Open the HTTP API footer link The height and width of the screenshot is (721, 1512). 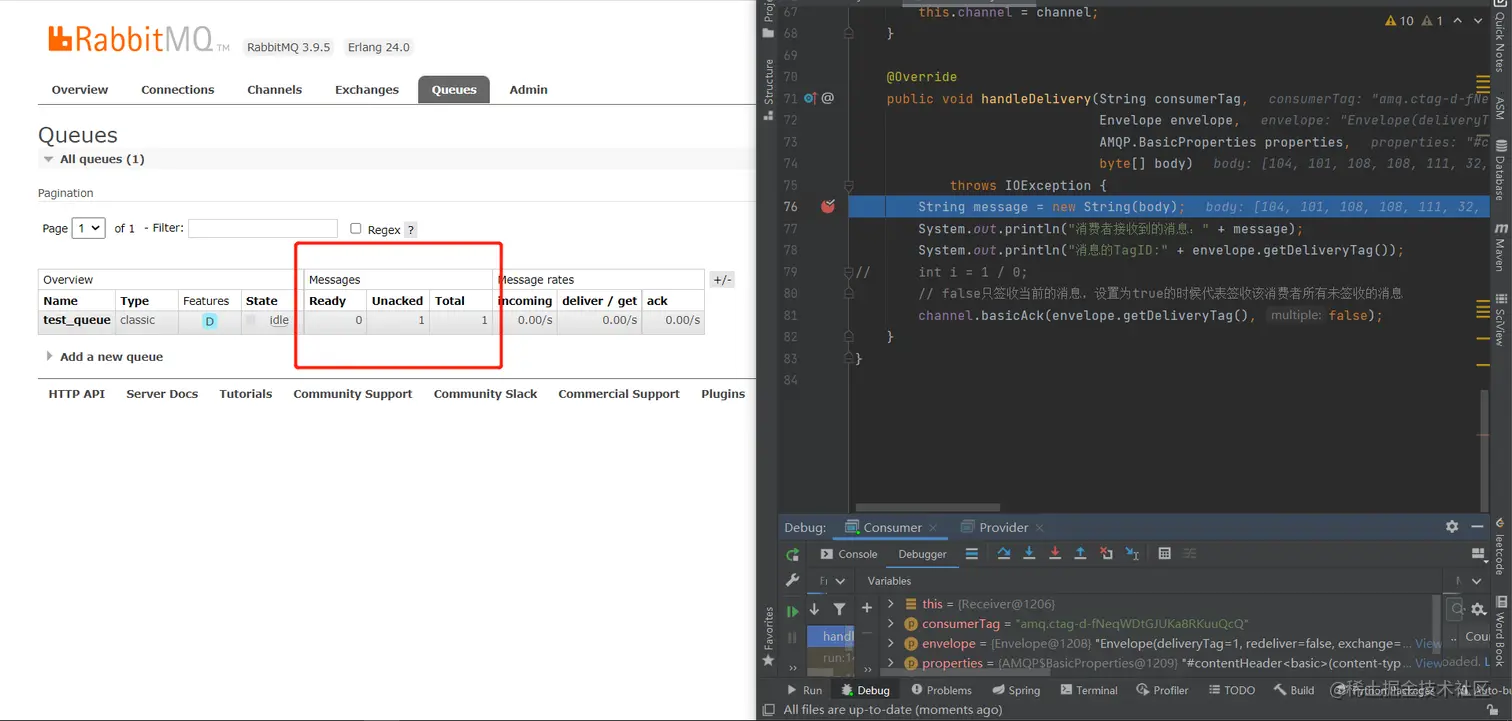76,394
